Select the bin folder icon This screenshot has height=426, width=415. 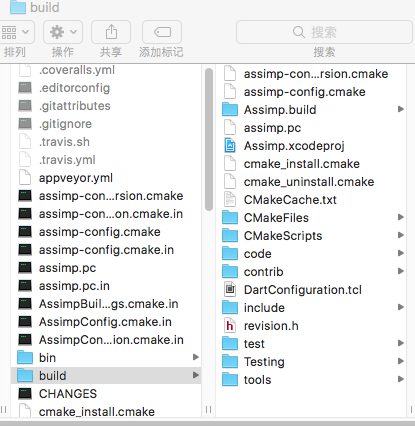[x=25, y=357]
